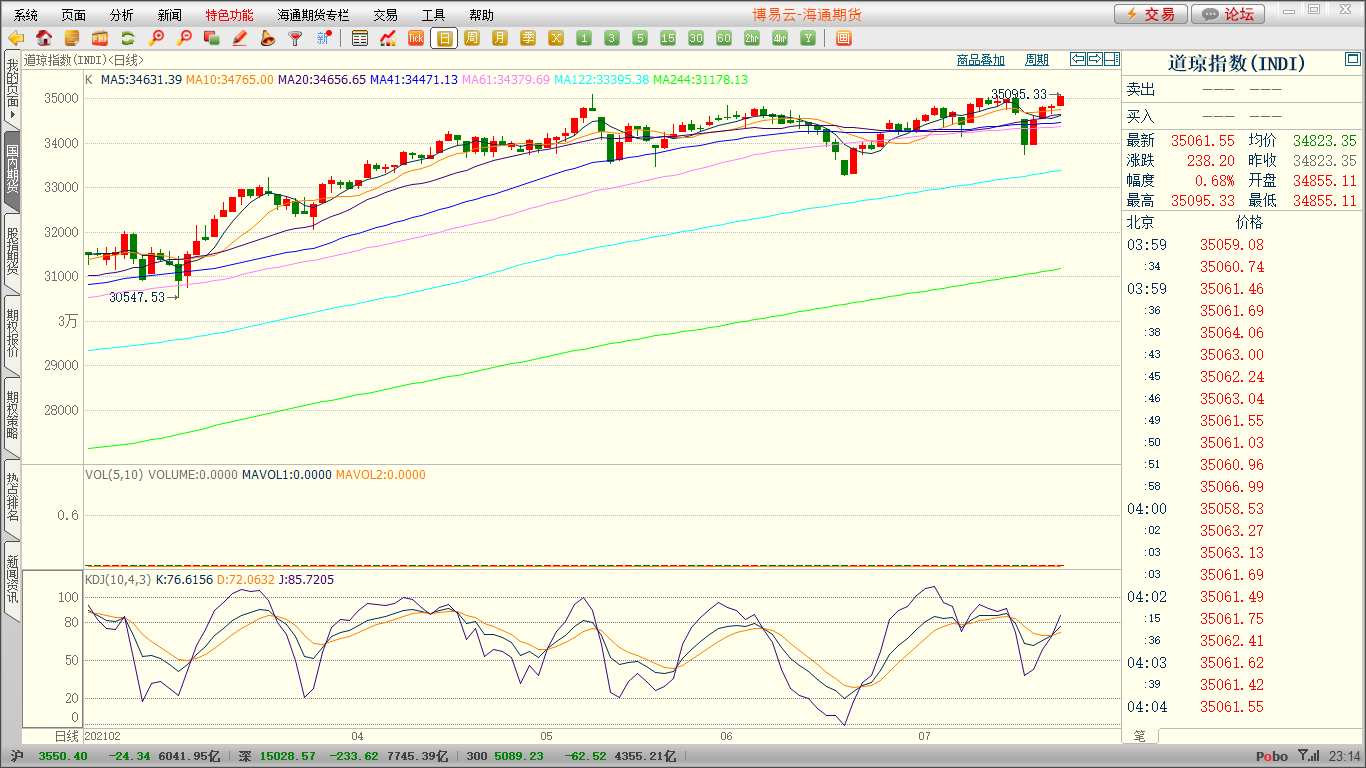
Task: Select the 笔 tab below tick list
Action: click(1139, 735)
